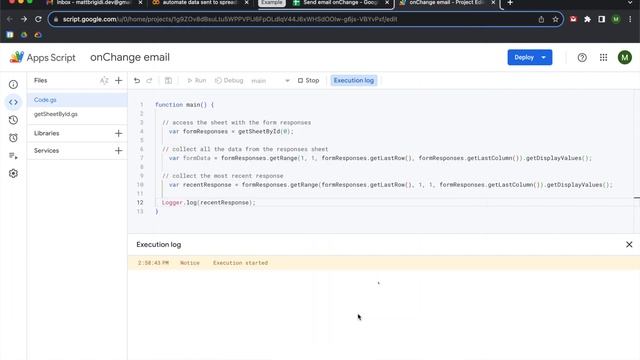Click the var recentResponse code line
This screenshot has width=640, height=360.
[390, 185]
